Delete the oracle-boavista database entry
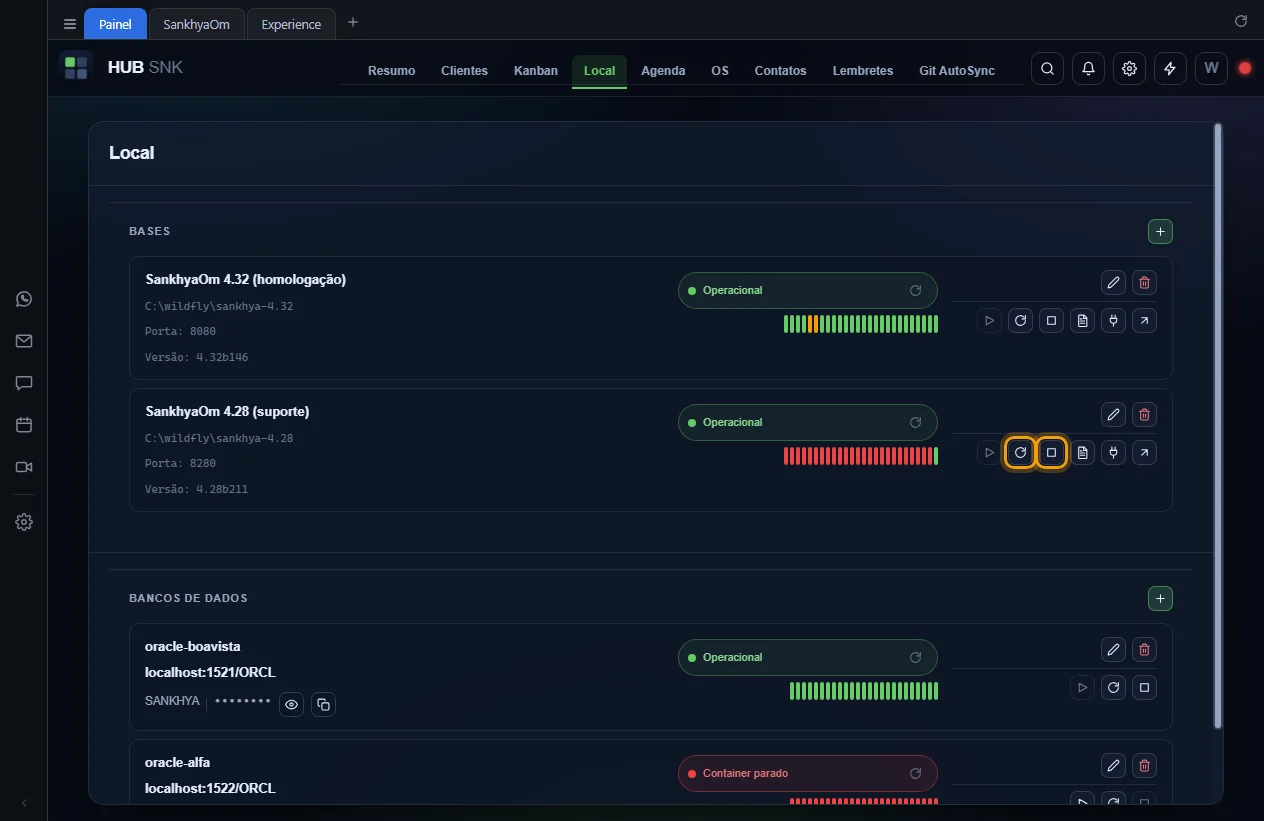1264x821 pixels. pos(1145,650)
